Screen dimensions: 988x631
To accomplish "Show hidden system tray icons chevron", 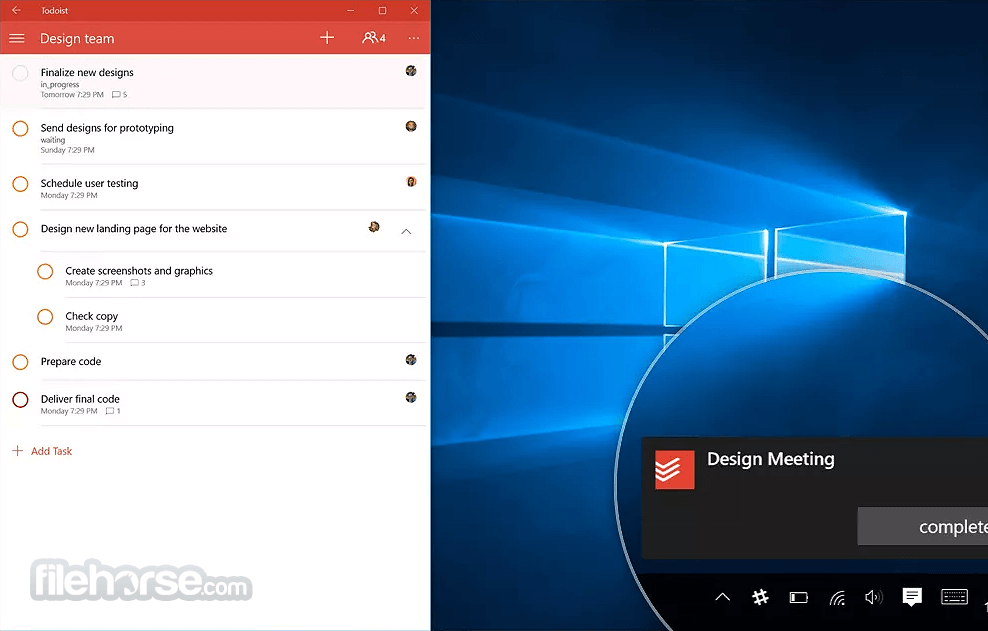I will [x=723, y=596].
